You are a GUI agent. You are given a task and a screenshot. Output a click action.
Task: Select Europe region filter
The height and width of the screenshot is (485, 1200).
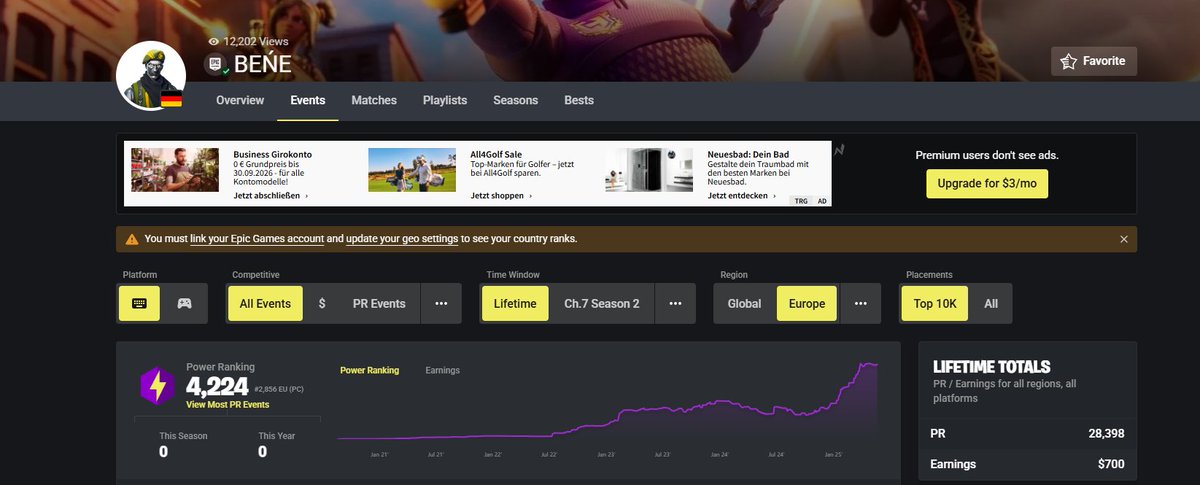(x=807, y=304)
